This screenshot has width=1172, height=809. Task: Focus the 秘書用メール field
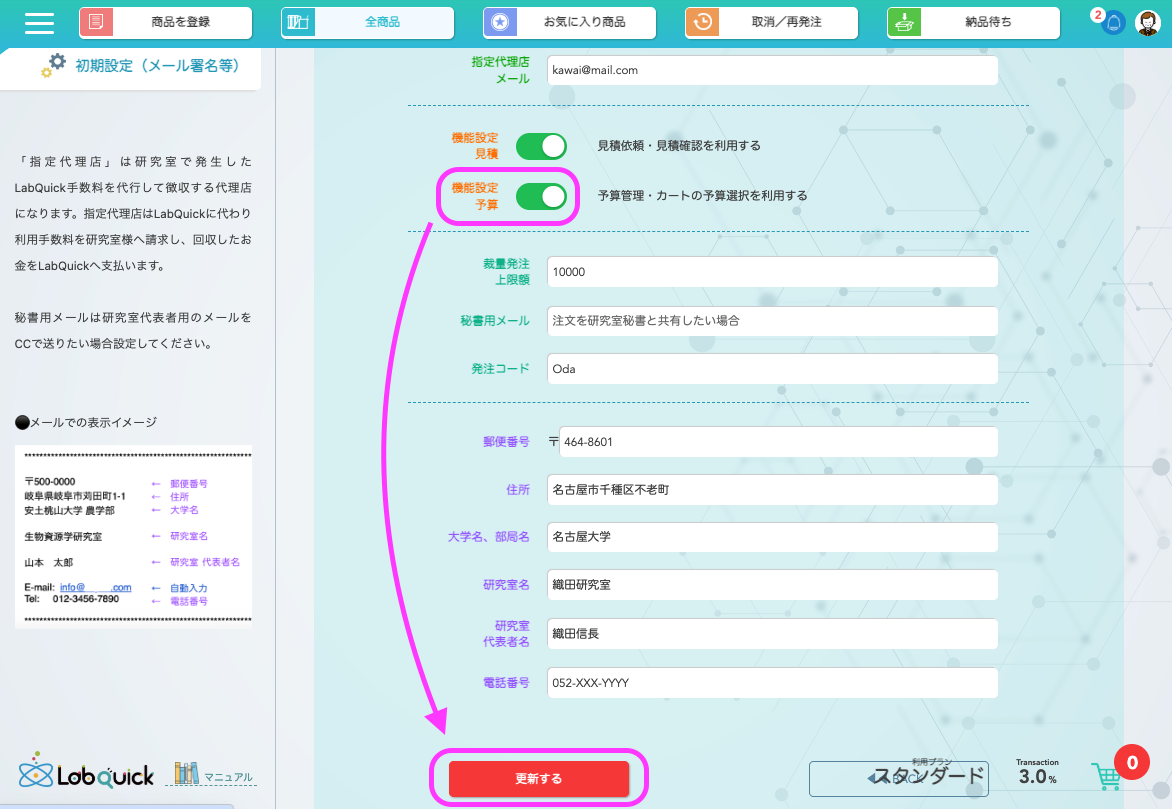tap(772, 321)
